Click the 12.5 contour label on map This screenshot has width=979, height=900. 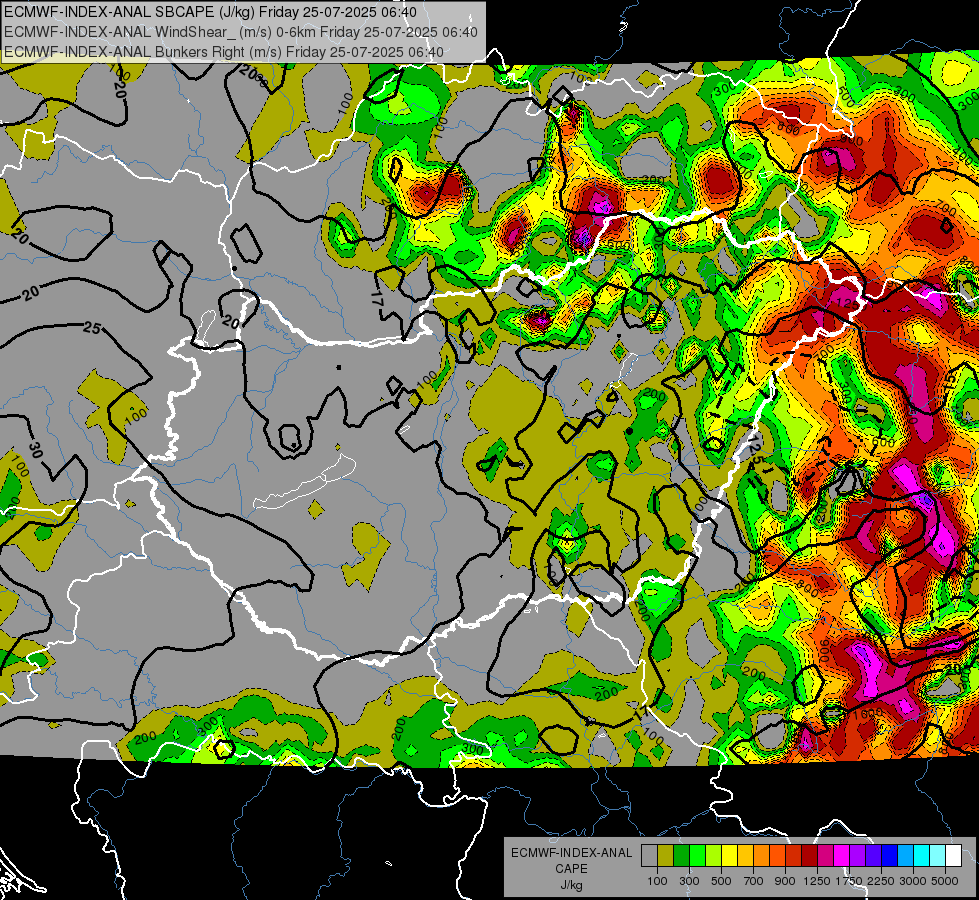[x=755, y=451]
